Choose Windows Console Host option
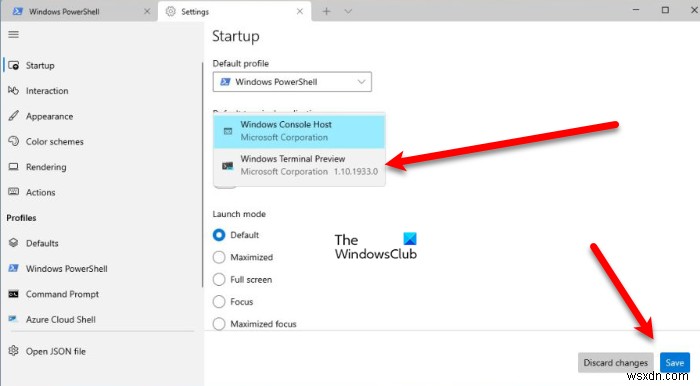Screen dimensions: 700x386 (299, 131)
